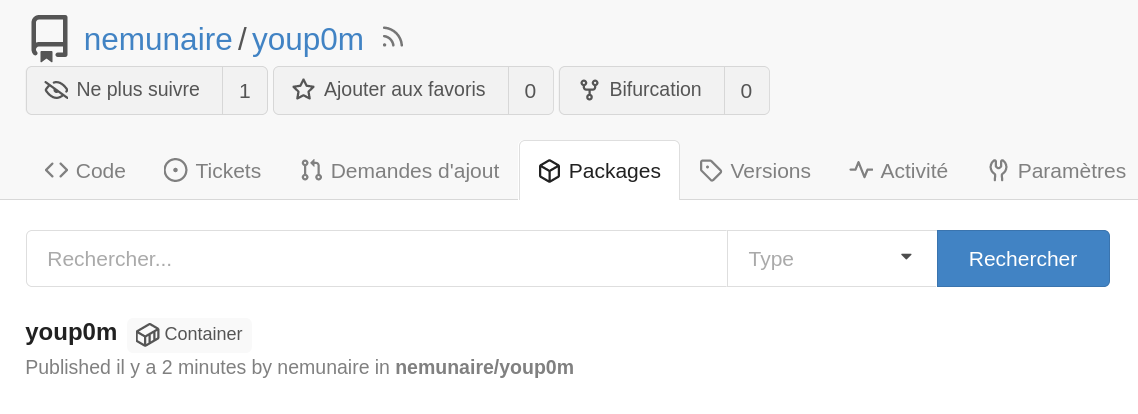Click the star icon for favorites
Viewport: 1138px width, 414px height.
303,90
